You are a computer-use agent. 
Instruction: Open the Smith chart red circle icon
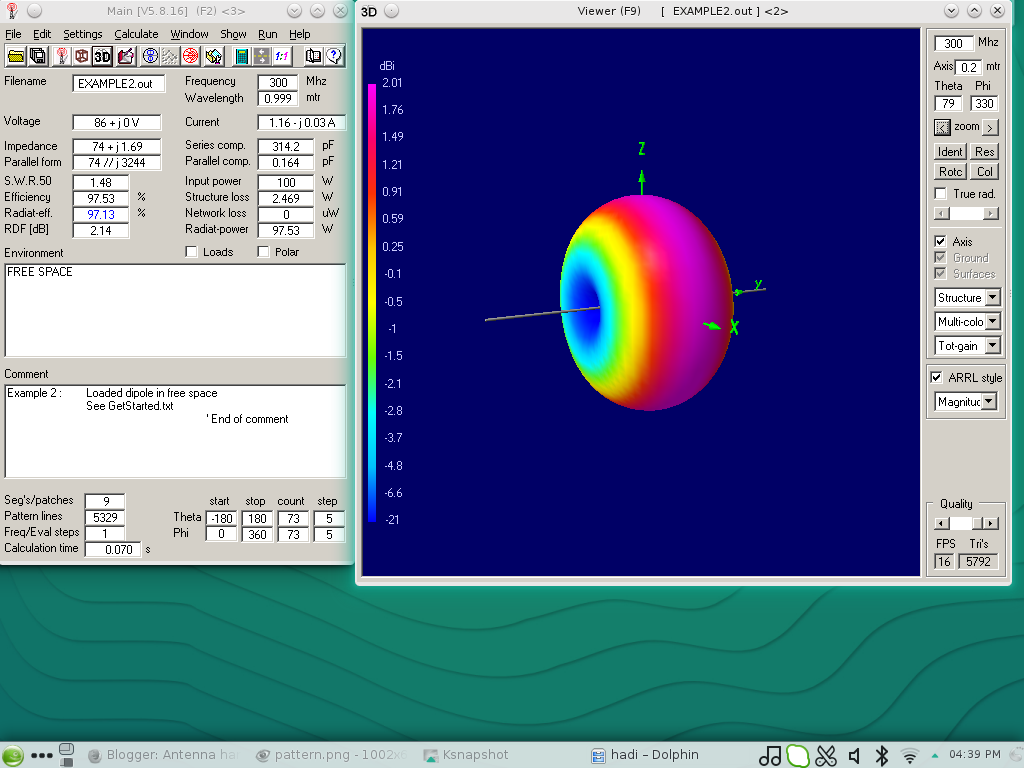pos(190,56)
